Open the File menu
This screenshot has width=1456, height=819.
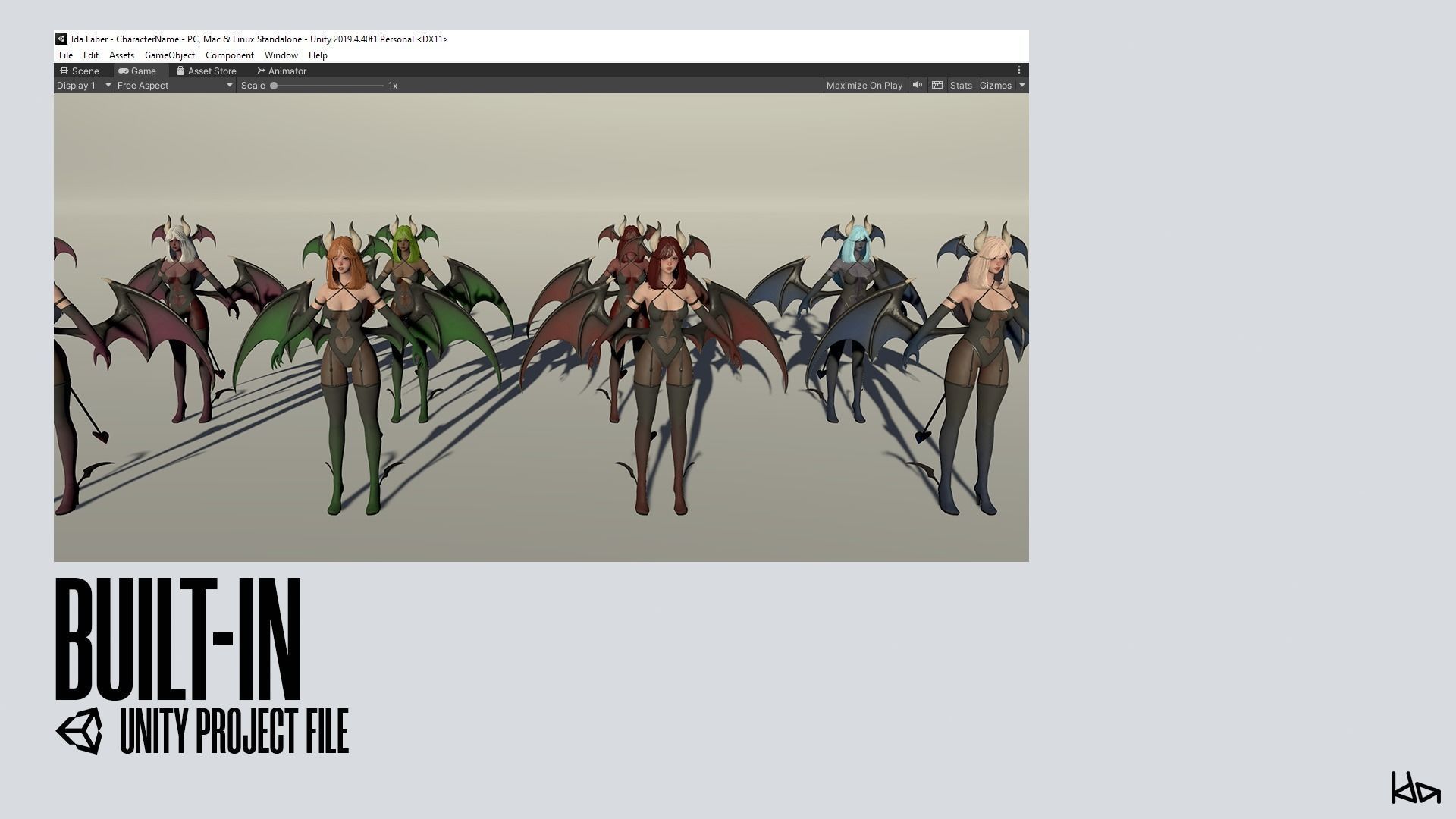tap(66, 55)
